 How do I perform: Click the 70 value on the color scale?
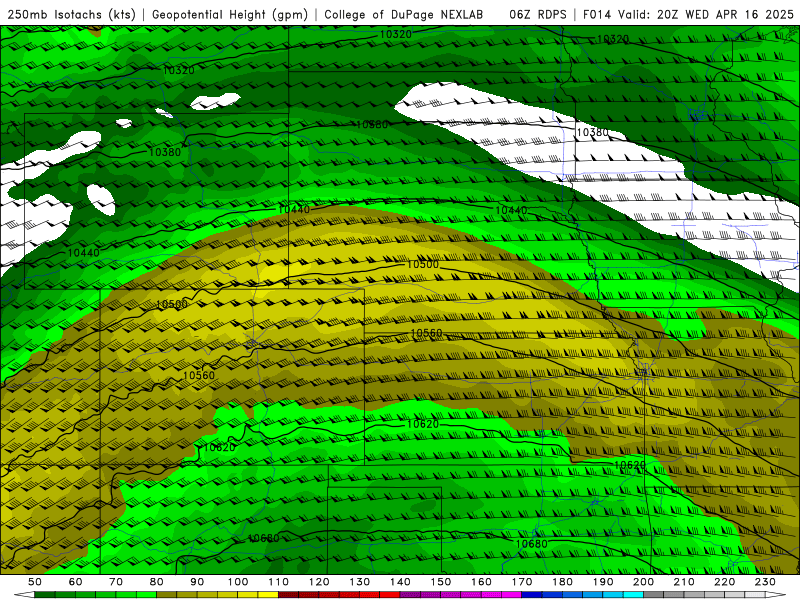[116, 582]
